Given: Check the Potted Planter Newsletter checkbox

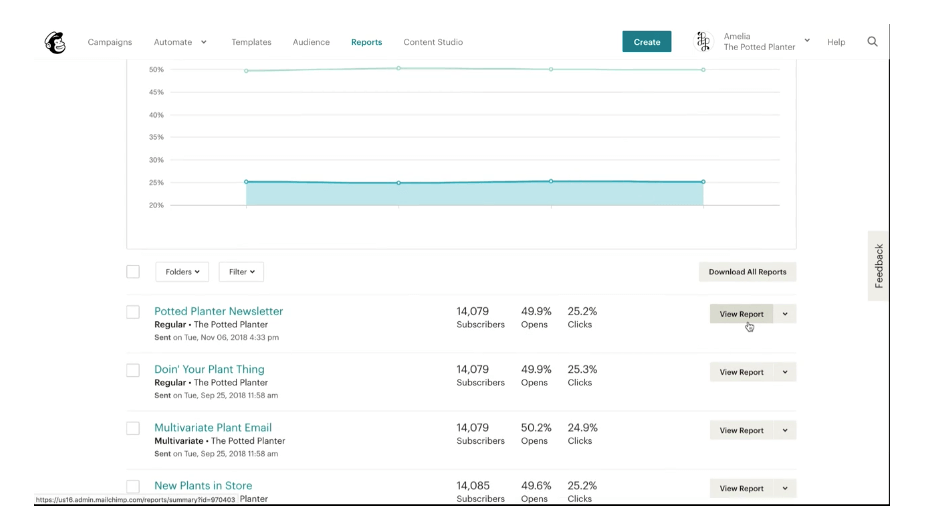Looking at the screenshot, I should click(x=133, y=312).
